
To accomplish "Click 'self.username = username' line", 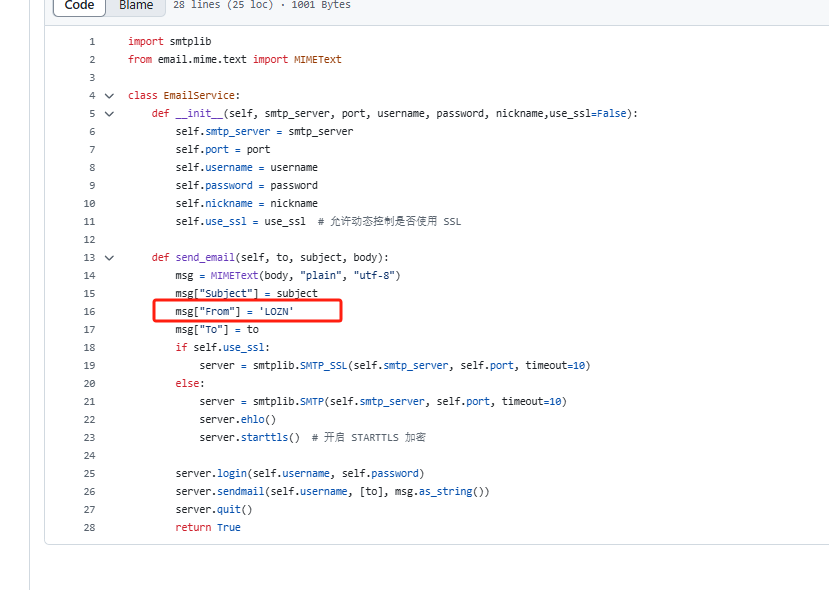I will click(246, 167).
